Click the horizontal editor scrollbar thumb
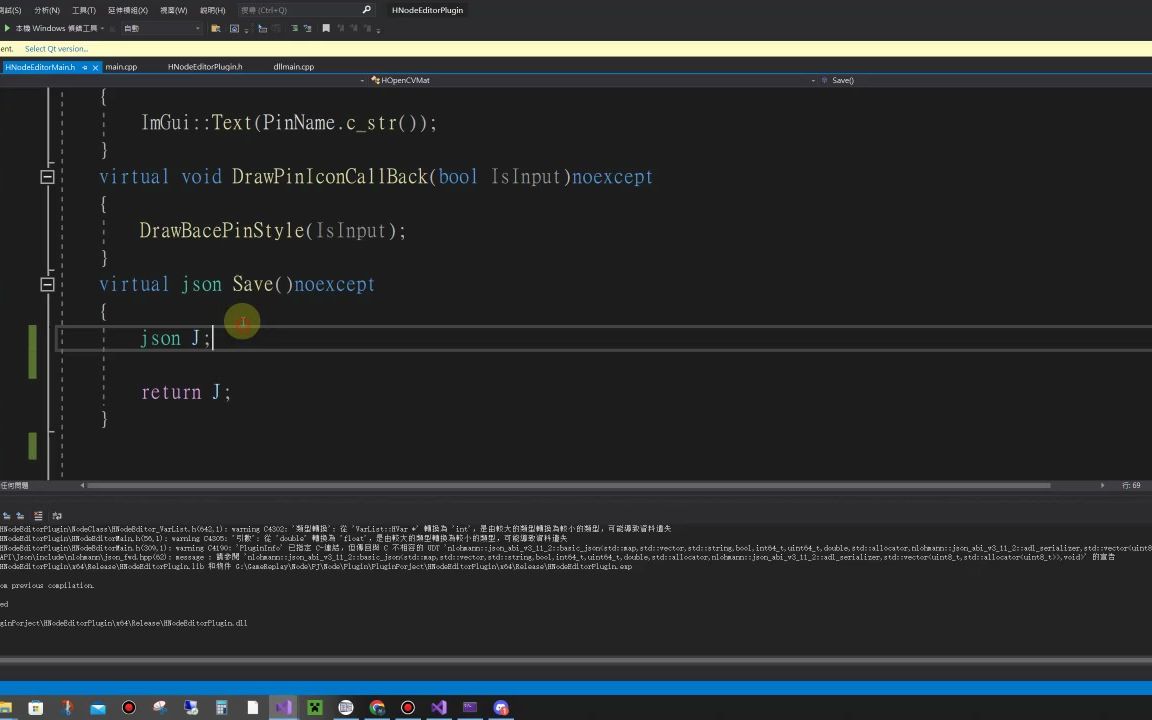 click(569, 486)
